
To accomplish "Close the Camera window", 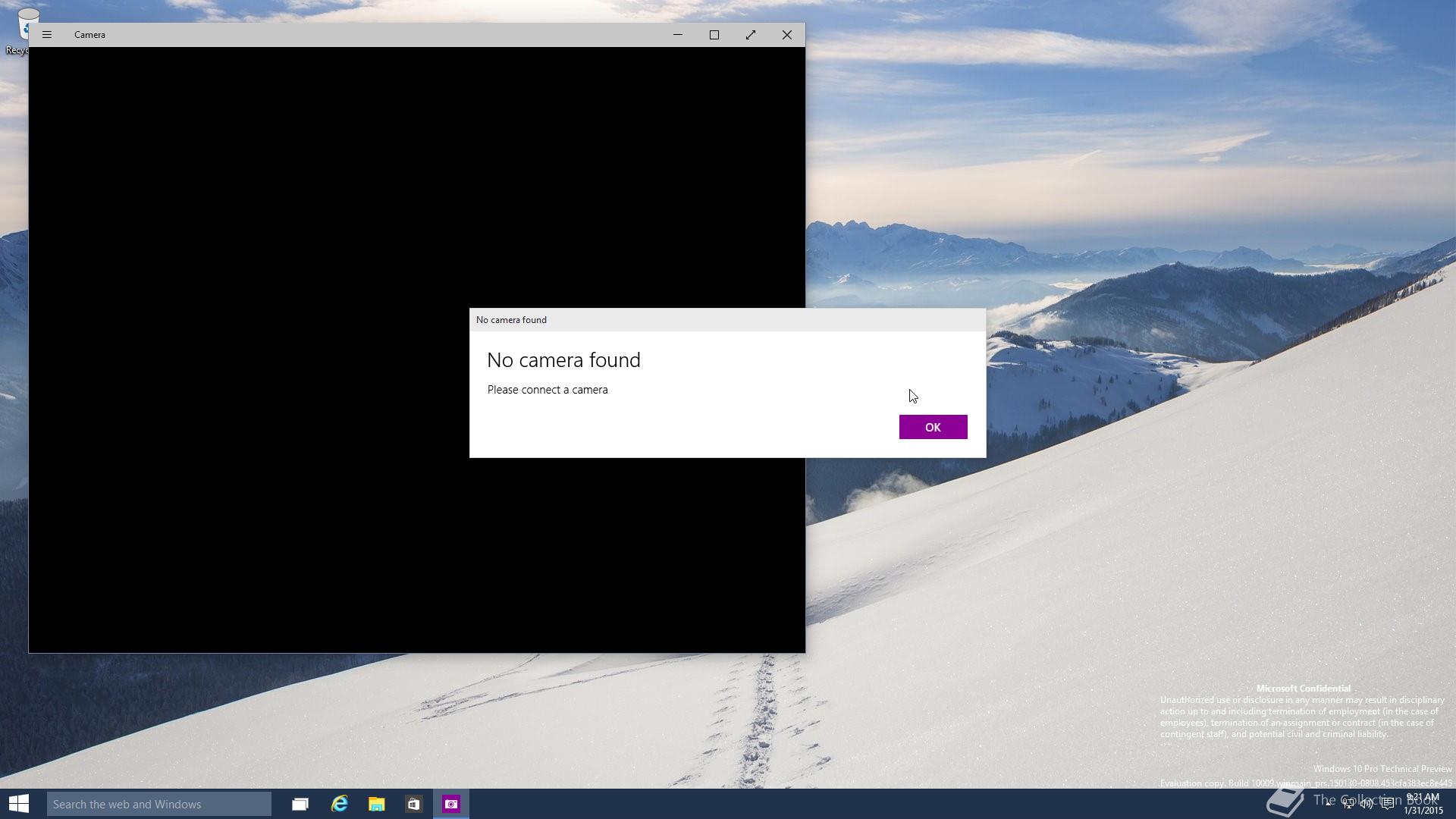I will (x=787, y=35).
